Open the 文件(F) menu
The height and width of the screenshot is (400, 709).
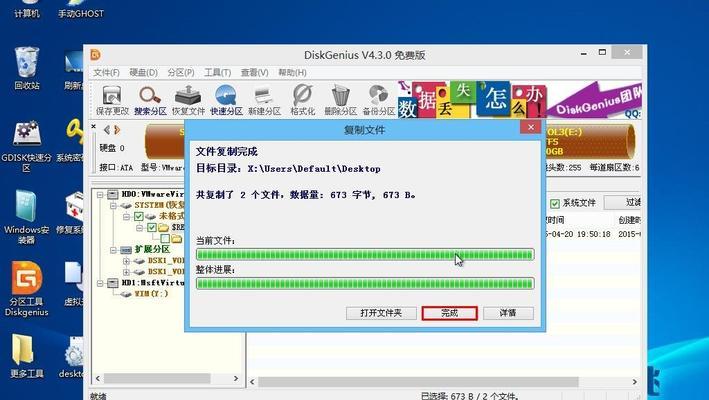(x=106, y=73)
